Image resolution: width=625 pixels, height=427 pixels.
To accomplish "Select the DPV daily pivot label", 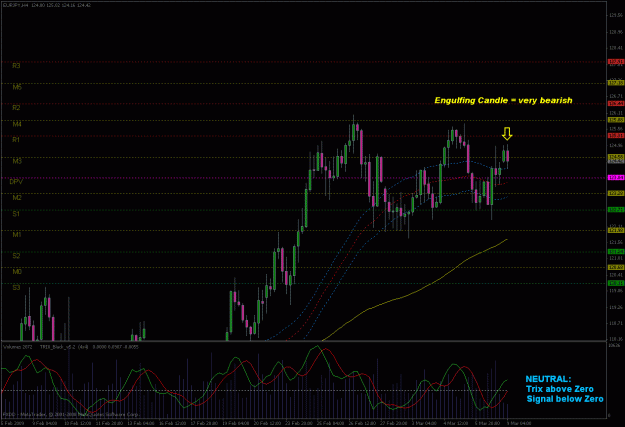I will 16,181.
